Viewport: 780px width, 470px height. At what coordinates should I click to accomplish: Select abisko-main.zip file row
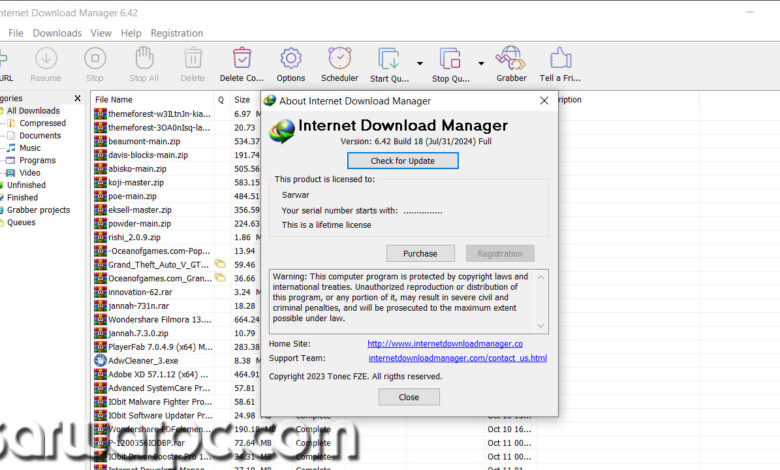[137, 169]
